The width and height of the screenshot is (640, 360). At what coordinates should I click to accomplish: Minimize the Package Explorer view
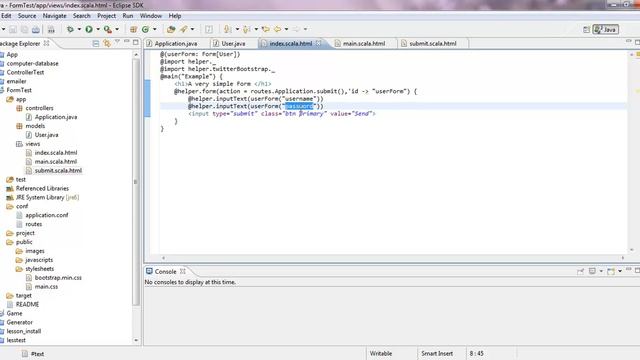(127, 42)
